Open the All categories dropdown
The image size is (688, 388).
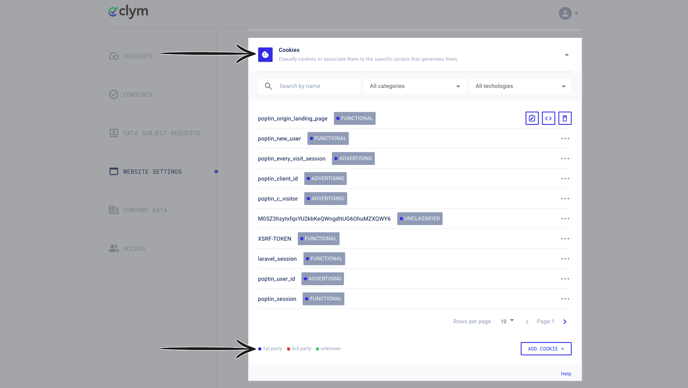pyautogui.click(x=415, y=86)
